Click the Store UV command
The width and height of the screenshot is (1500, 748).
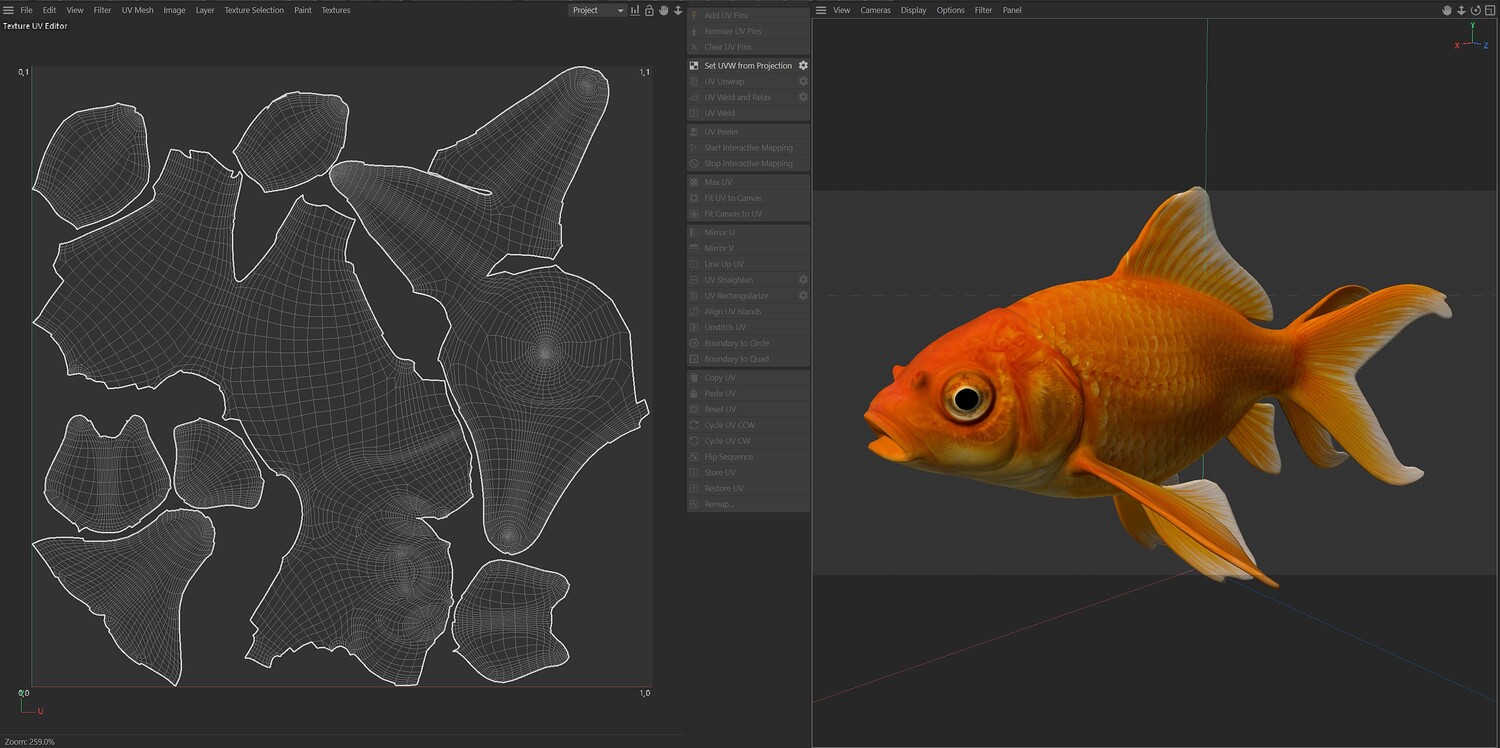point(748,472)
